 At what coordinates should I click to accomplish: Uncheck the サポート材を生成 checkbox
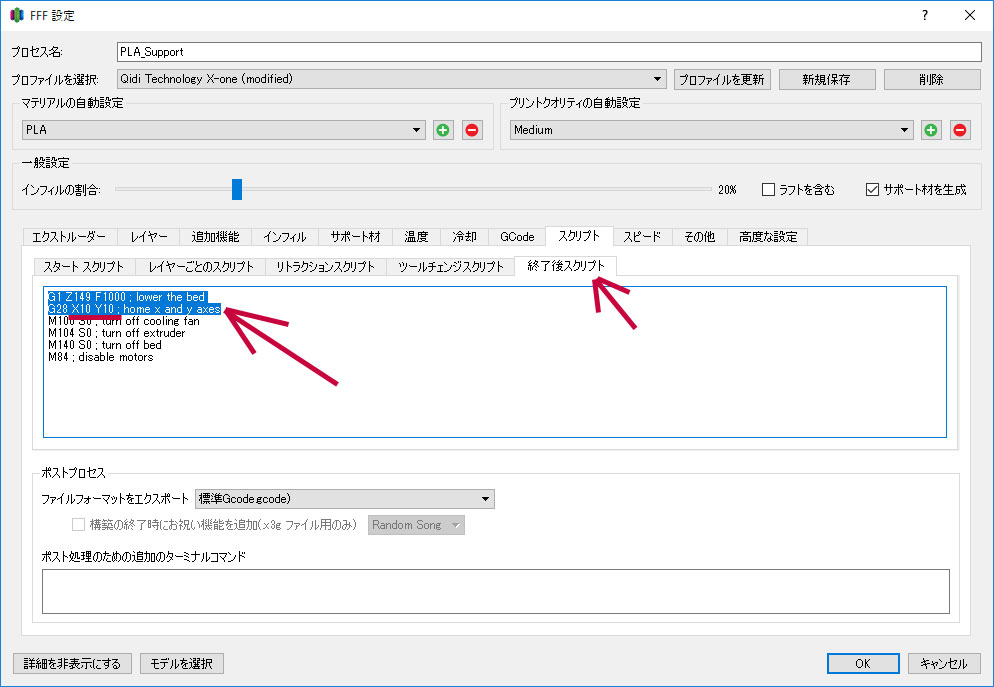[872, 189]
